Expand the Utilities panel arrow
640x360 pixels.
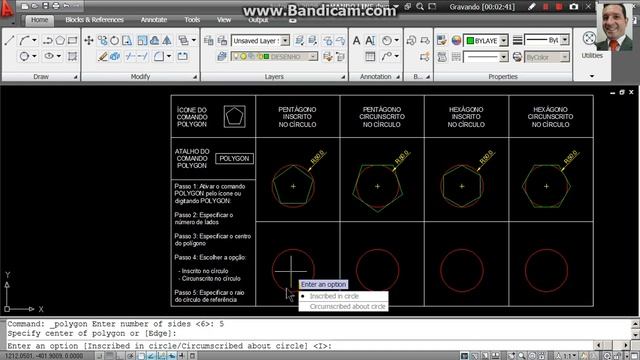point(591,76)
